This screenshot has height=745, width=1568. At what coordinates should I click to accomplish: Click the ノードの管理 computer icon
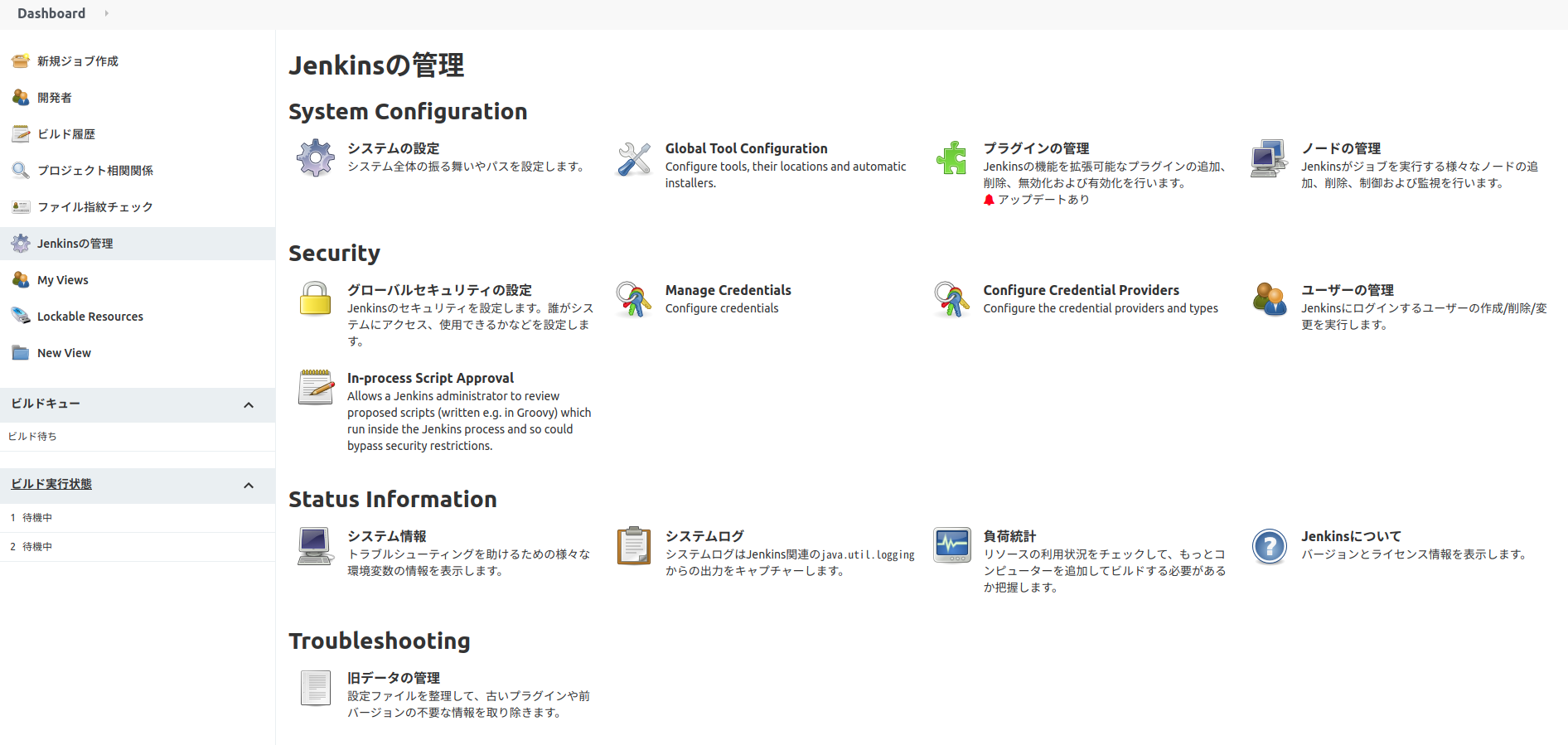point(1270,158)
